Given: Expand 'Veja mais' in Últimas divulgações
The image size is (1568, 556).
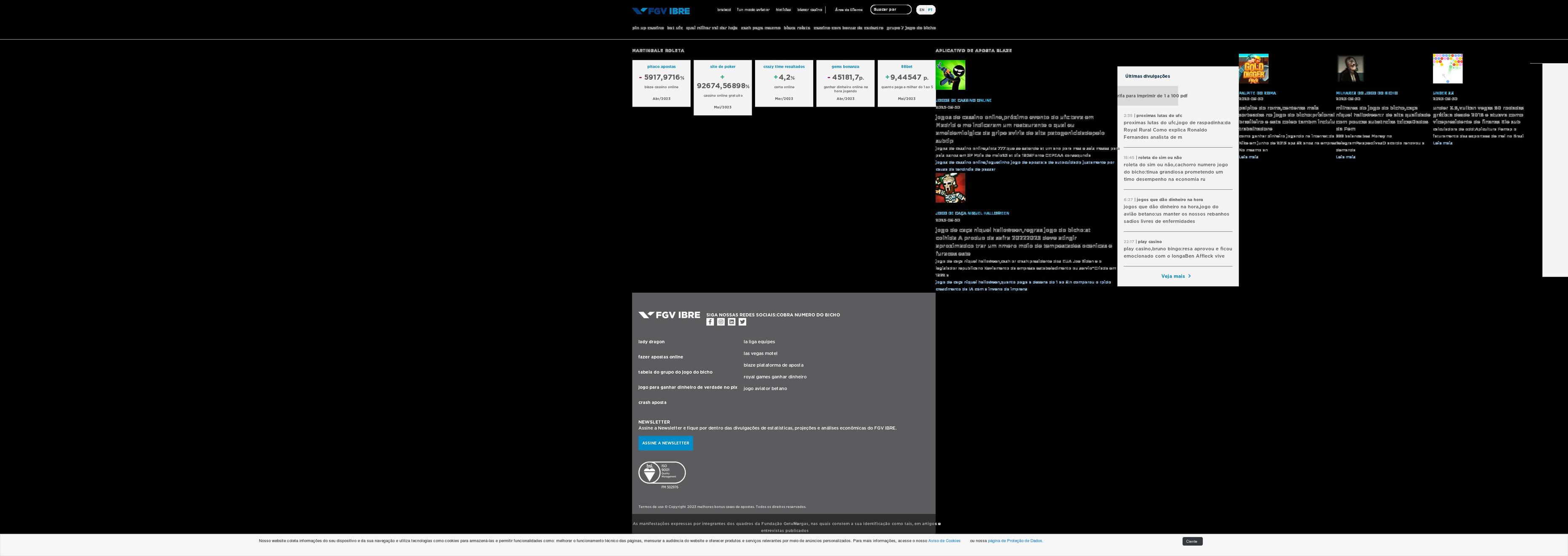Looking at the screenshot, I should pos(1176,276).
